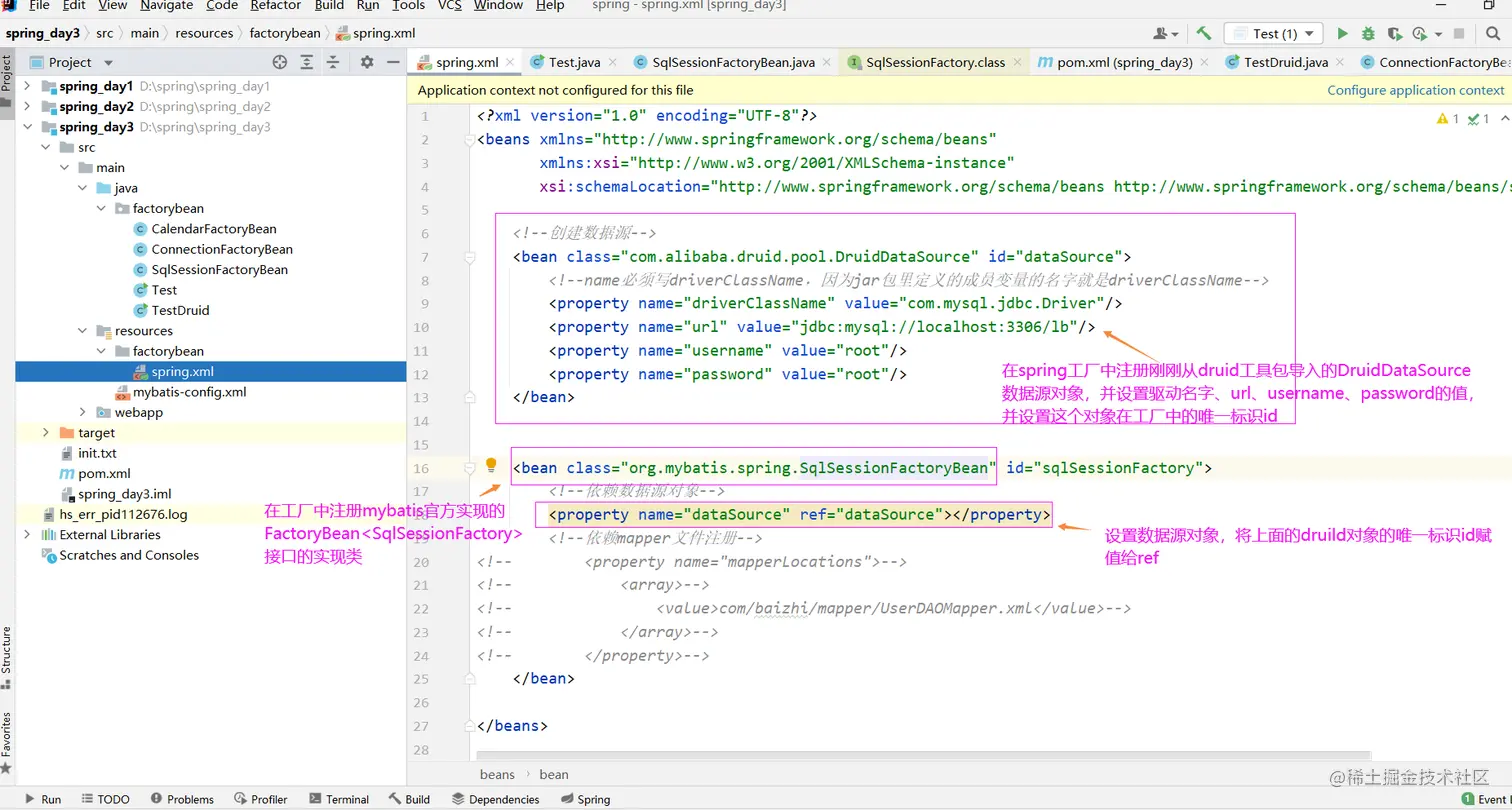Click resources in navigation breadcrumb
The width and height of the screenshot is (1512, 810).
coord(204,33)
